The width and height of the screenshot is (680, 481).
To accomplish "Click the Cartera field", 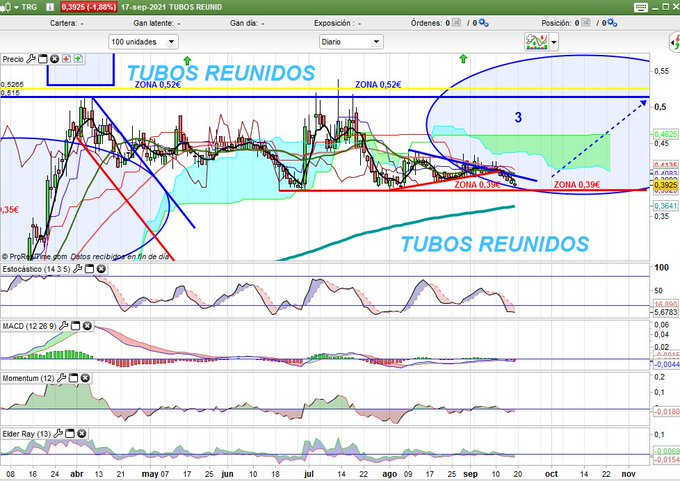I will [x=66, y=23].
